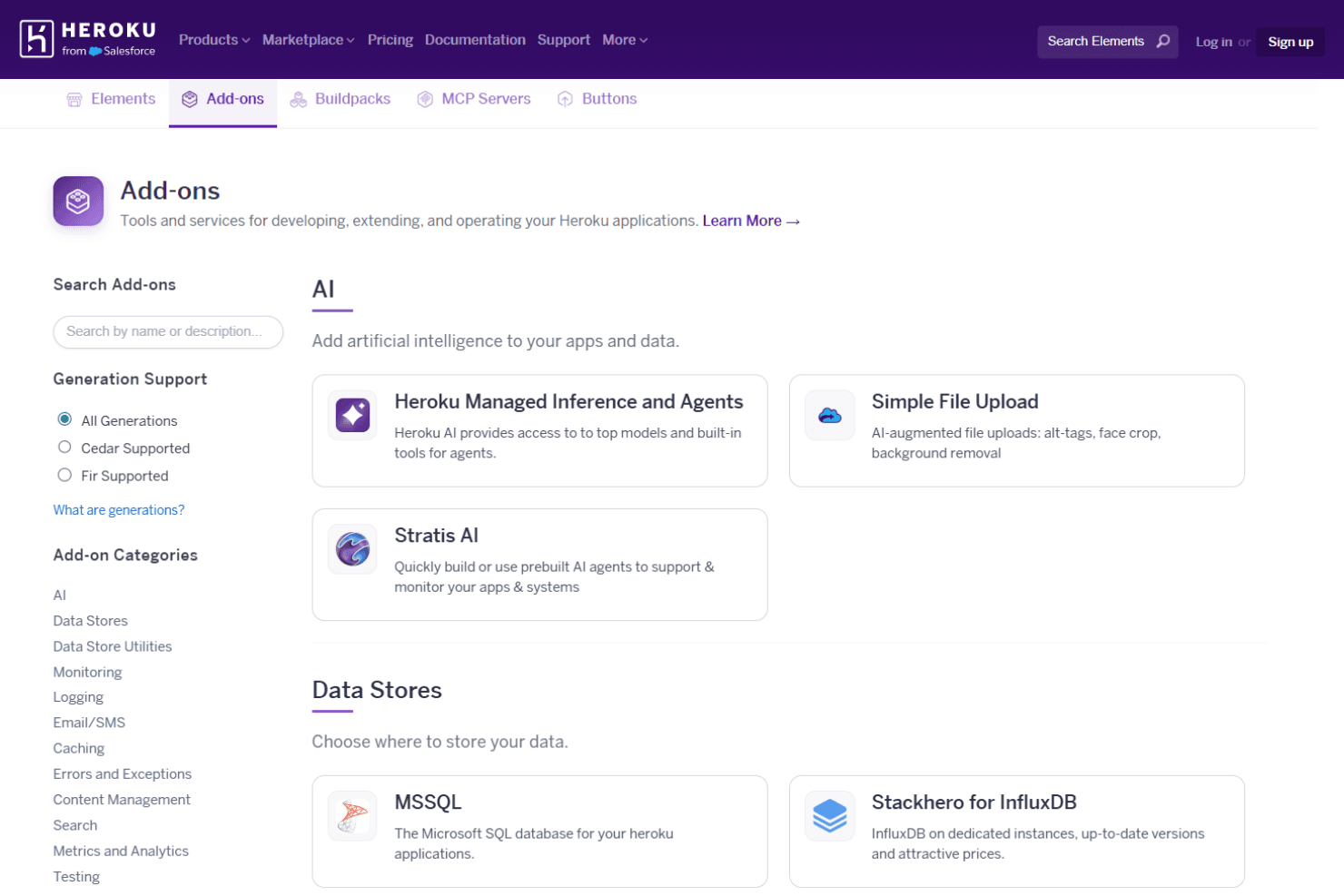Choose the Caching category
Image resolution: width=1344 pixels, height=896 pixels.
(x=79, y=748)
